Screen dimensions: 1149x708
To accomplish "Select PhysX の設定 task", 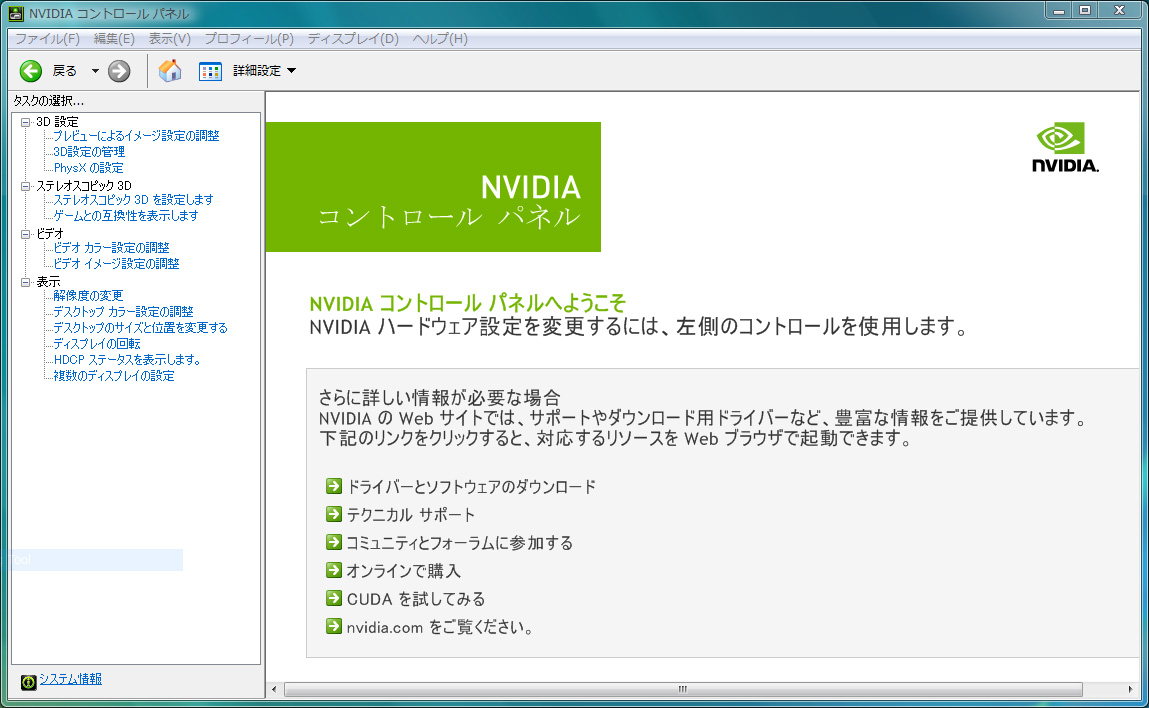I will tap(89, 168).
